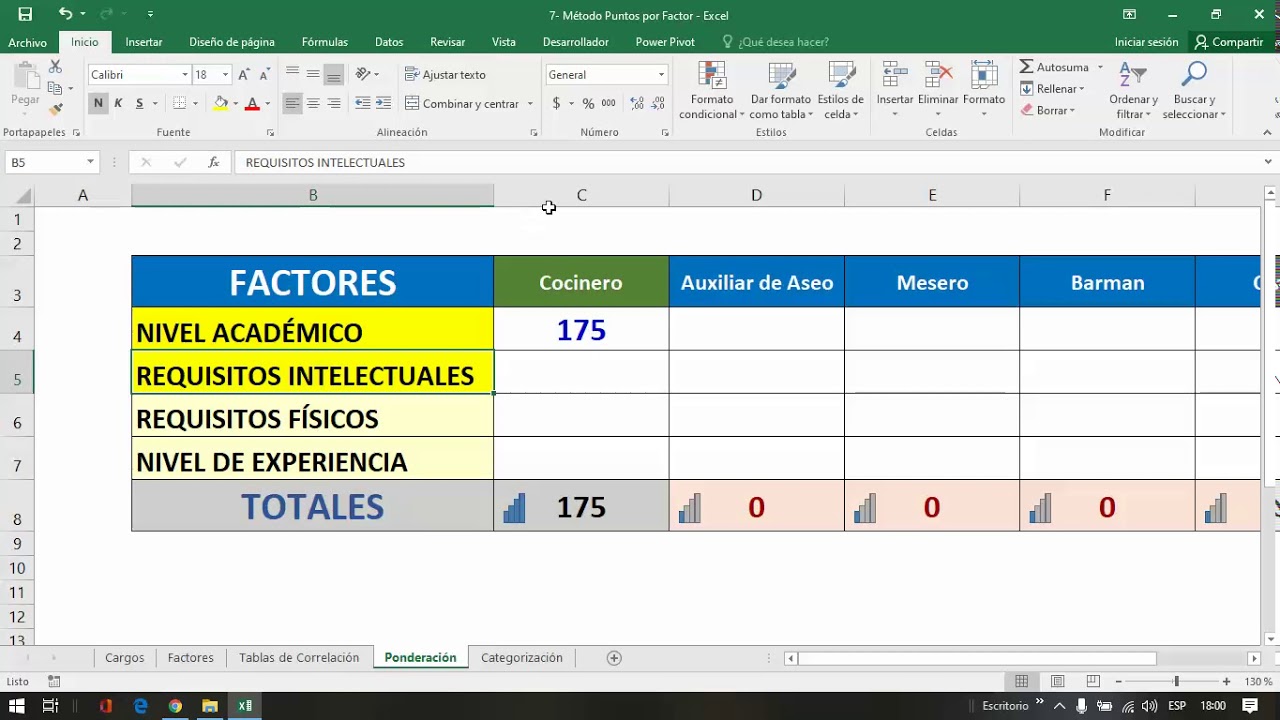Apply yellow fill color bucket
Viewport: 1280px width, 720px height.
point(221,103)
